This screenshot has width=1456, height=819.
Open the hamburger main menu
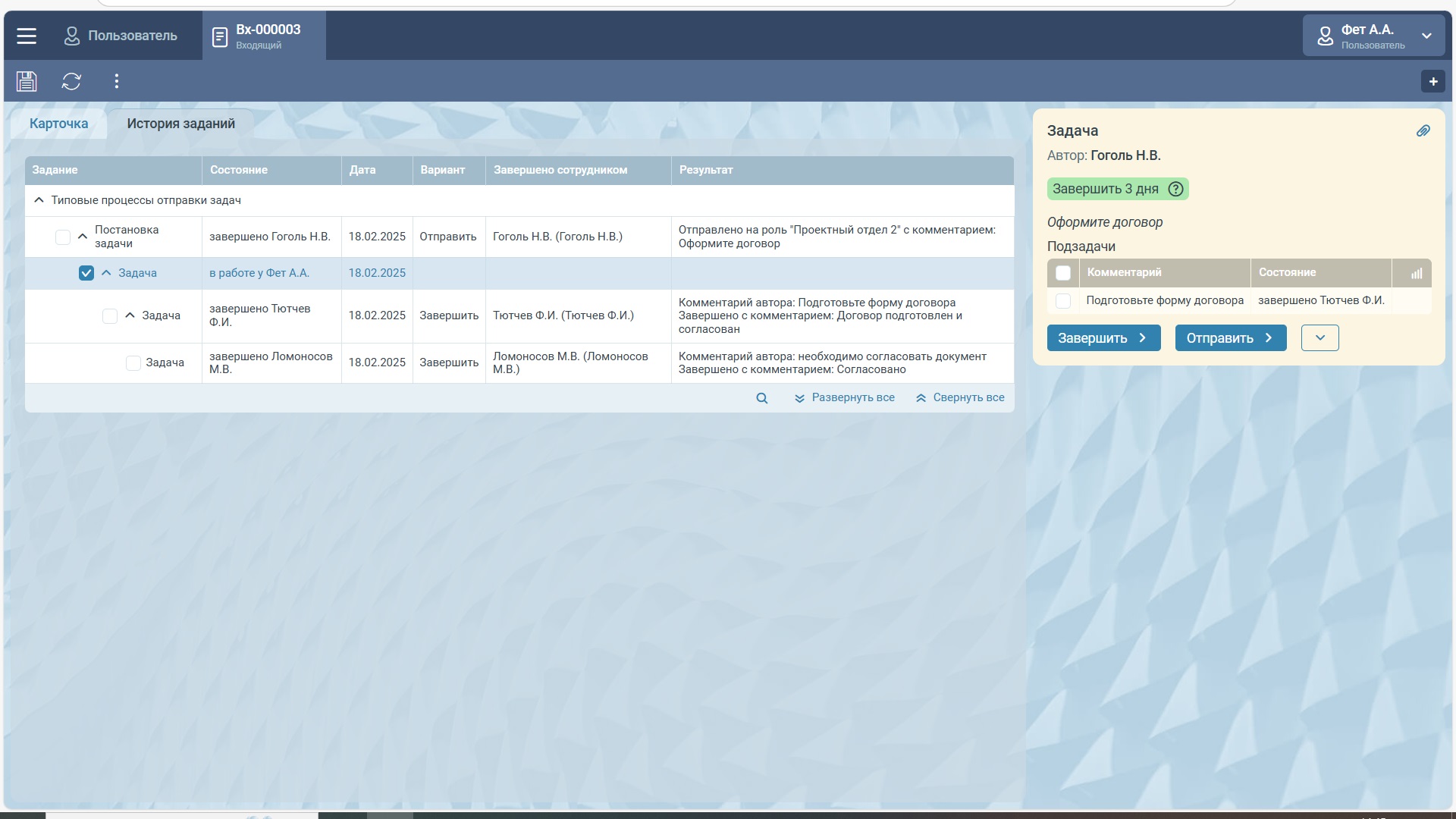tap(27, 36)
